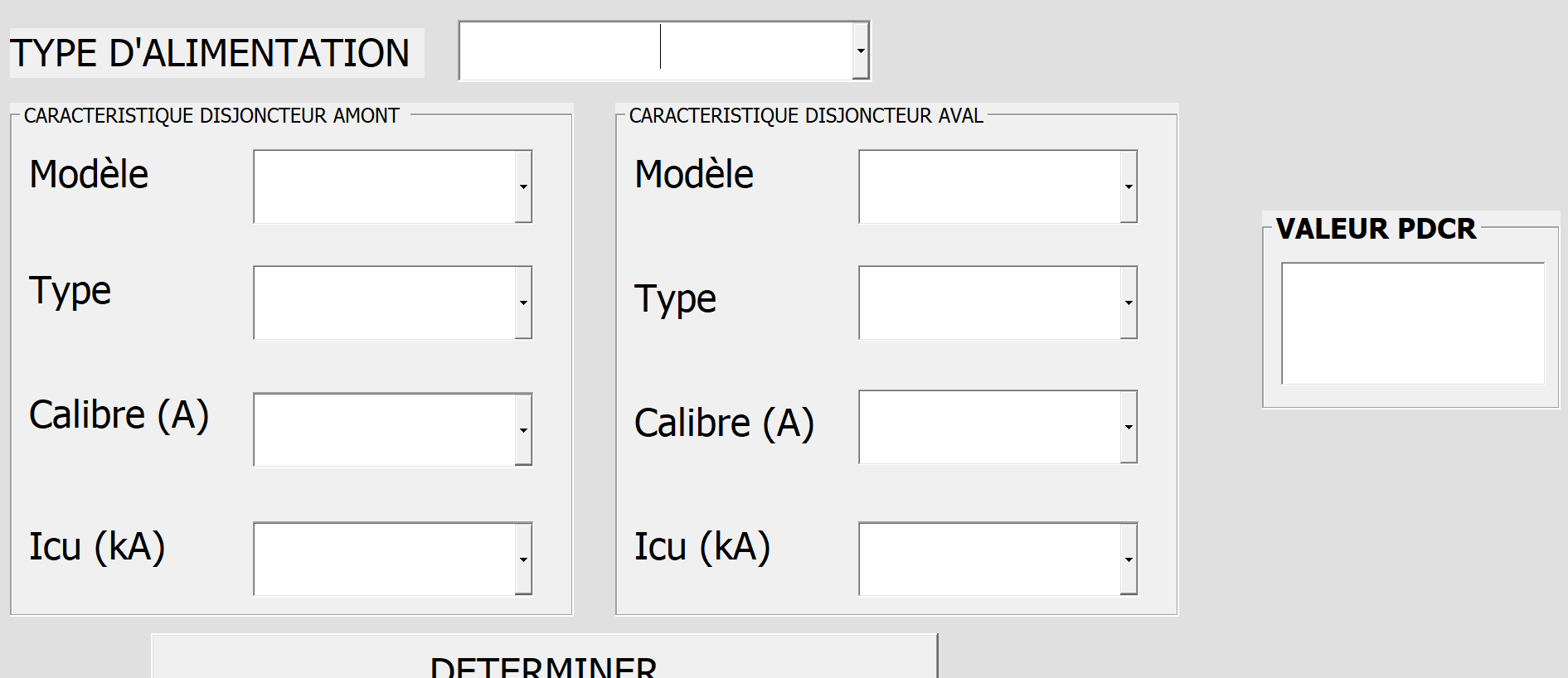Select the AVAL Icu (kA) input field
The width and height of the screenshot is (1568, 678).
tap(989, 559)
